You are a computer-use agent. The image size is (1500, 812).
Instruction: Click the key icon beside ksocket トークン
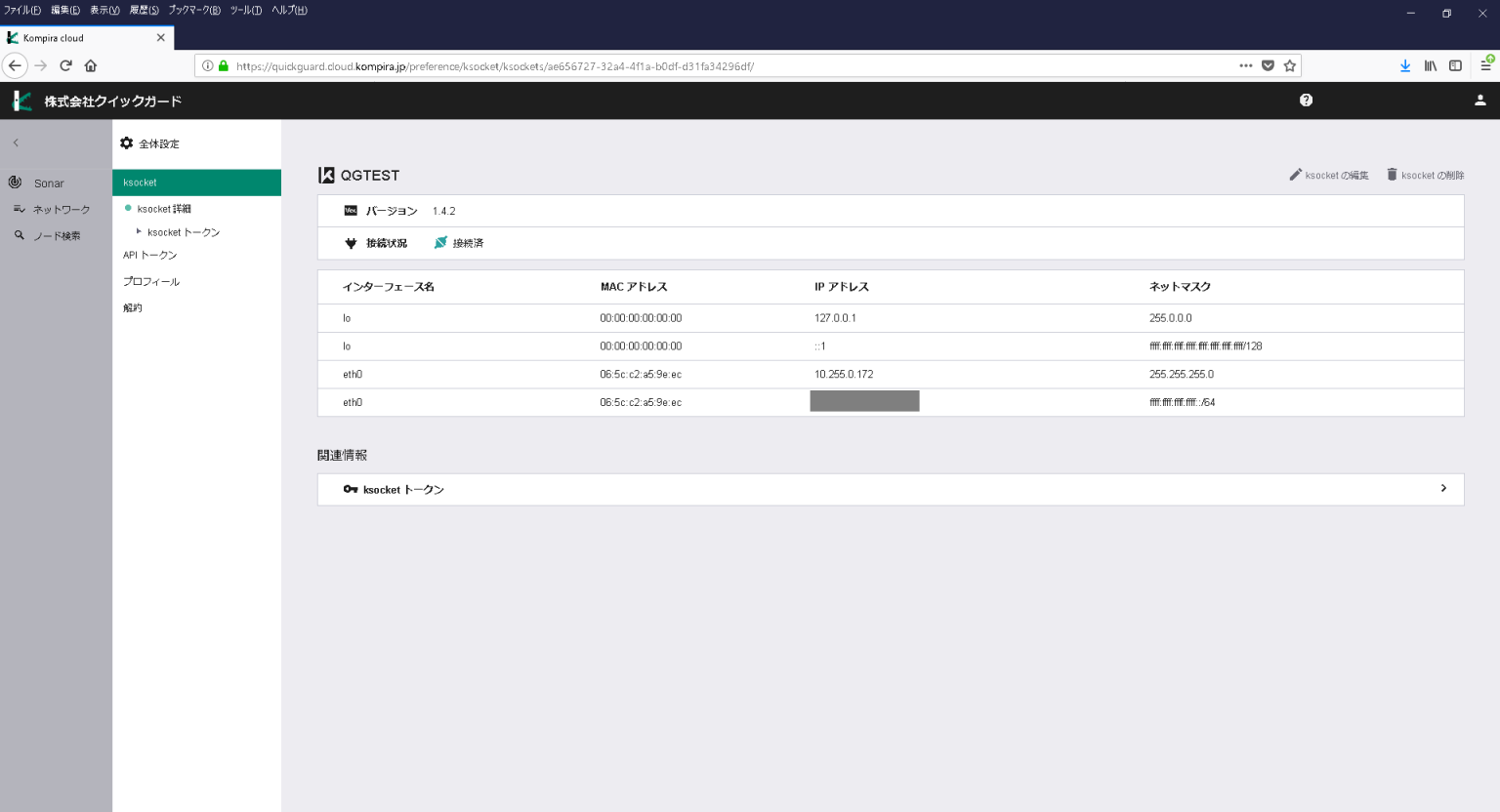(350, 490)
